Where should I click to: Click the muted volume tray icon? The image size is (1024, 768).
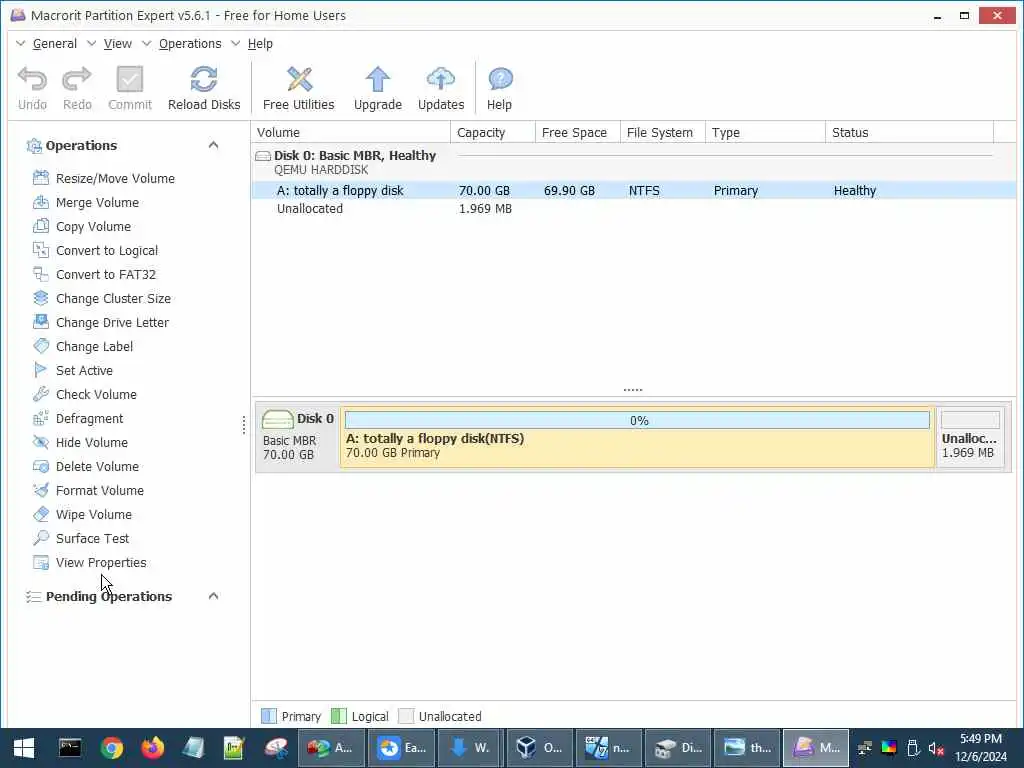936,748
